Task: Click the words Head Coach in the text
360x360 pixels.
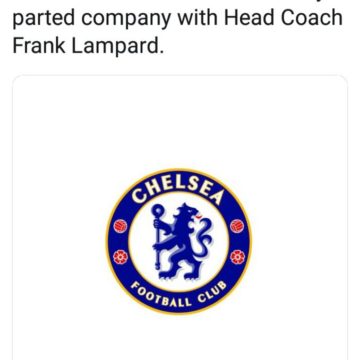Action: [x=283, y=16]
